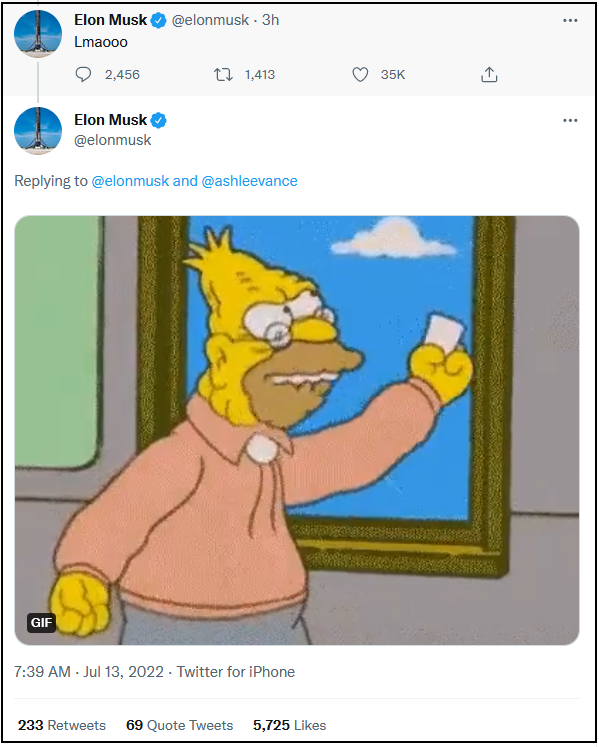View the 69 Quote Tweets list
This screenshot has width=599, height=747.
180,725
